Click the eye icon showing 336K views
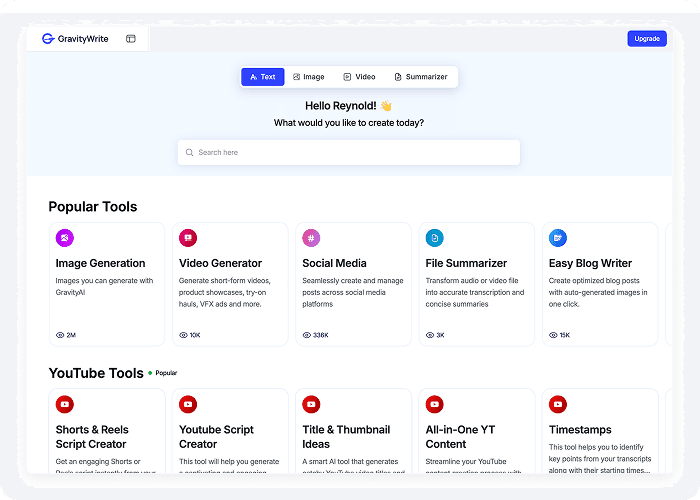The width and height of the screenshot is (700, 500). [x=306, y=335]
